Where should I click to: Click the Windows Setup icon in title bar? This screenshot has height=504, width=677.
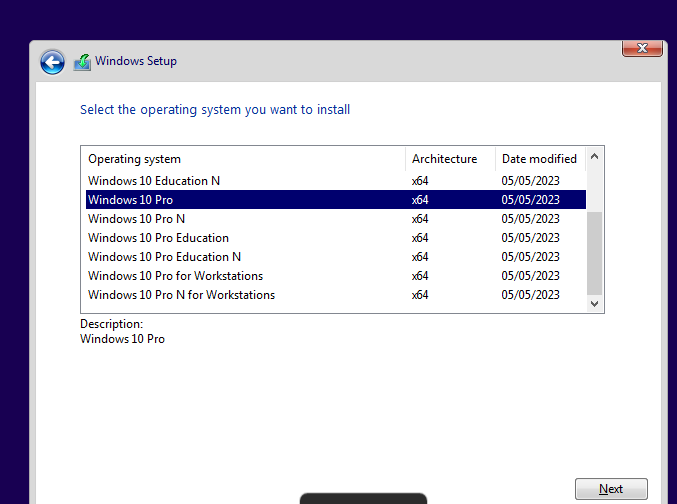pos(82,62)
